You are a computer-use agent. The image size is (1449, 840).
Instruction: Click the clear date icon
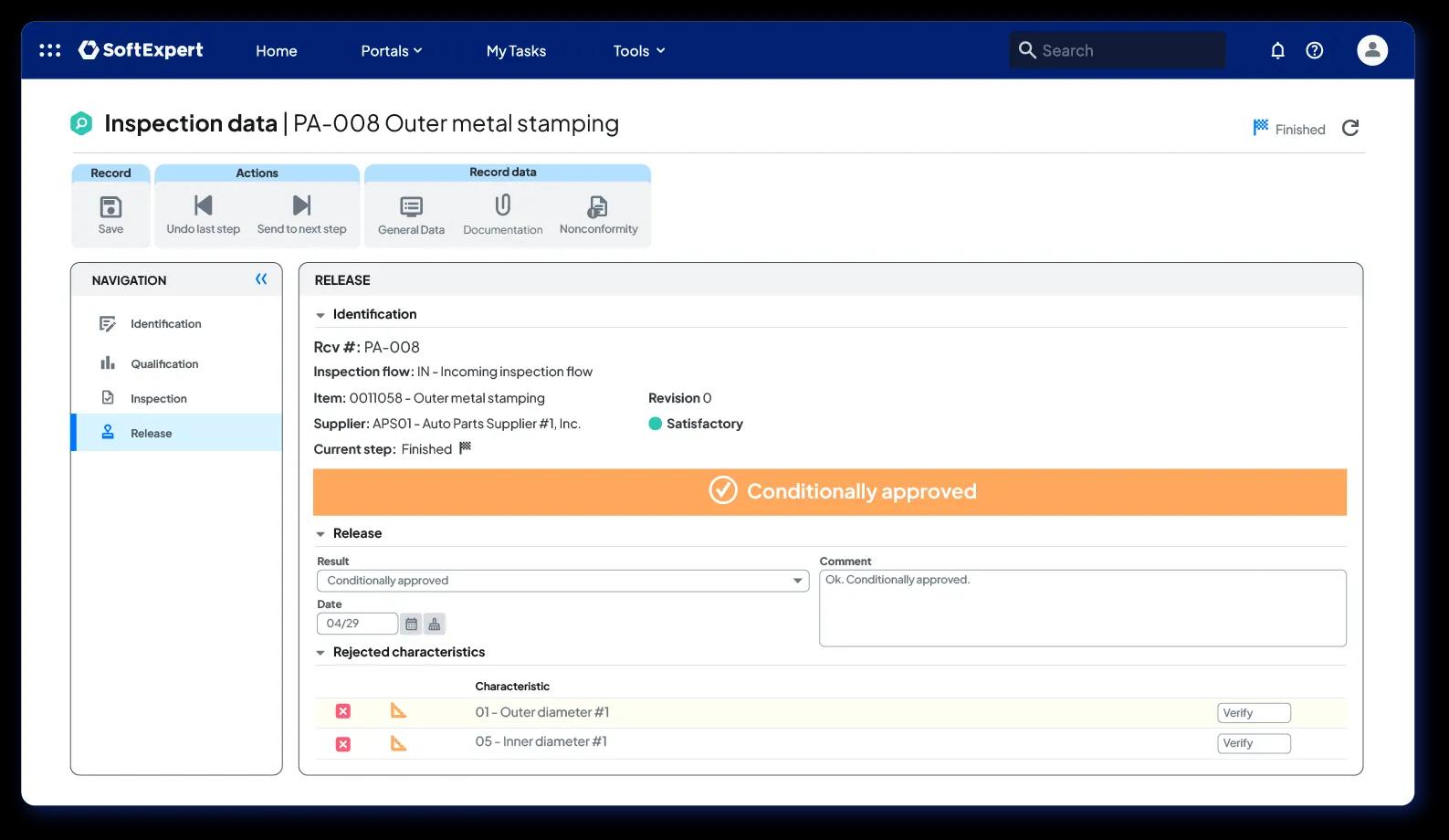435,625
